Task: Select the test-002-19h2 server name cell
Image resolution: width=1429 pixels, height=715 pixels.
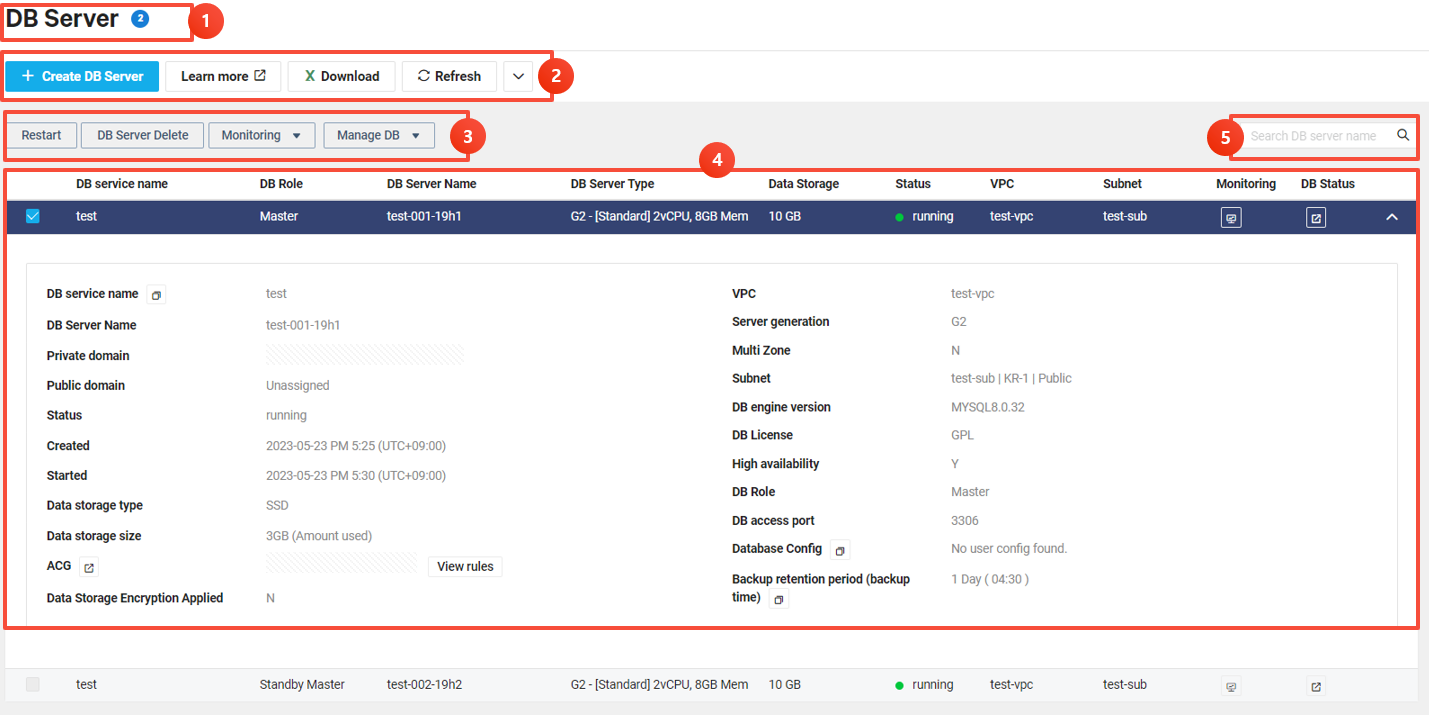Action: point(424,685)
